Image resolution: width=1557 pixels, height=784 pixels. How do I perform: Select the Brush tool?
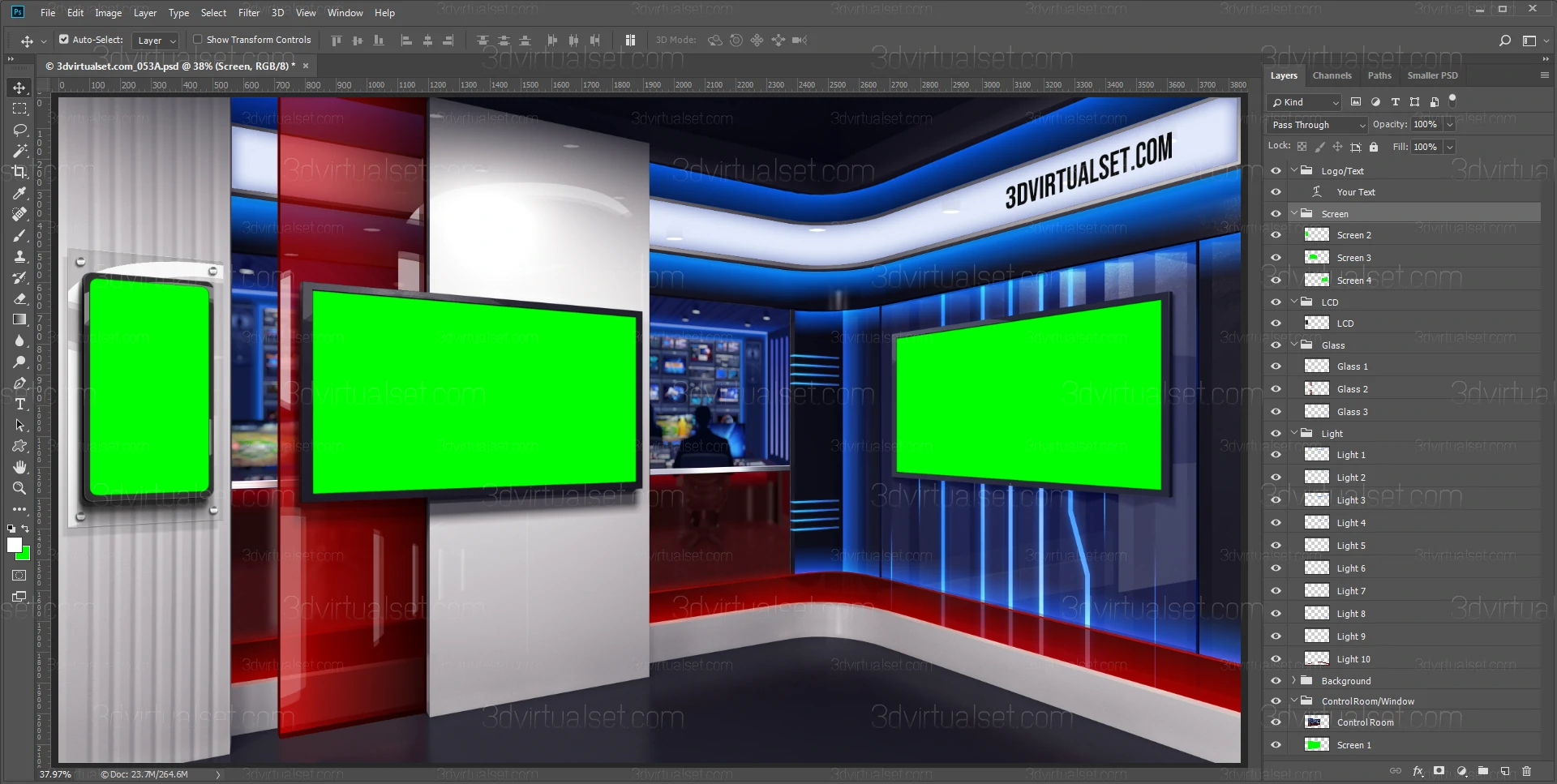pos(19,235)
